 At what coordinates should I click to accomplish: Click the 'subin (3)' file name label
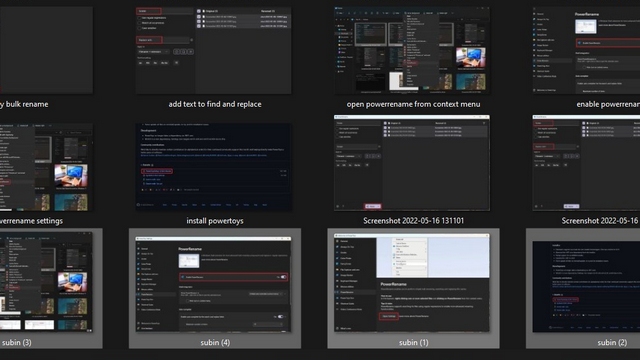[16, 342]
